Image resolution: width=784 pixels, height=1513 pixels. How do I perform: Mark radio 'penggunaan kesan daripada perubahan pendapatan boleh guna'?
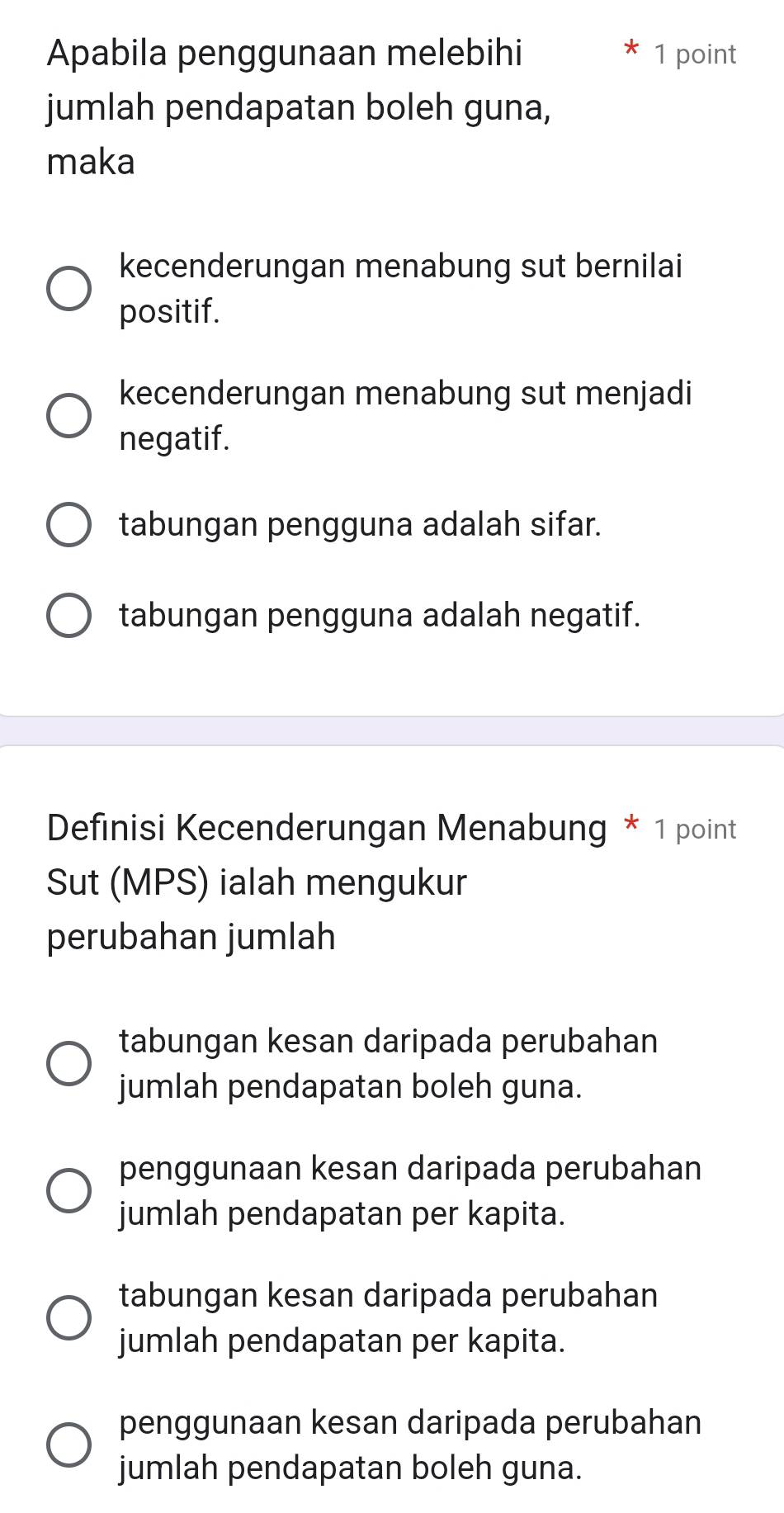[x=68, y=1444]
